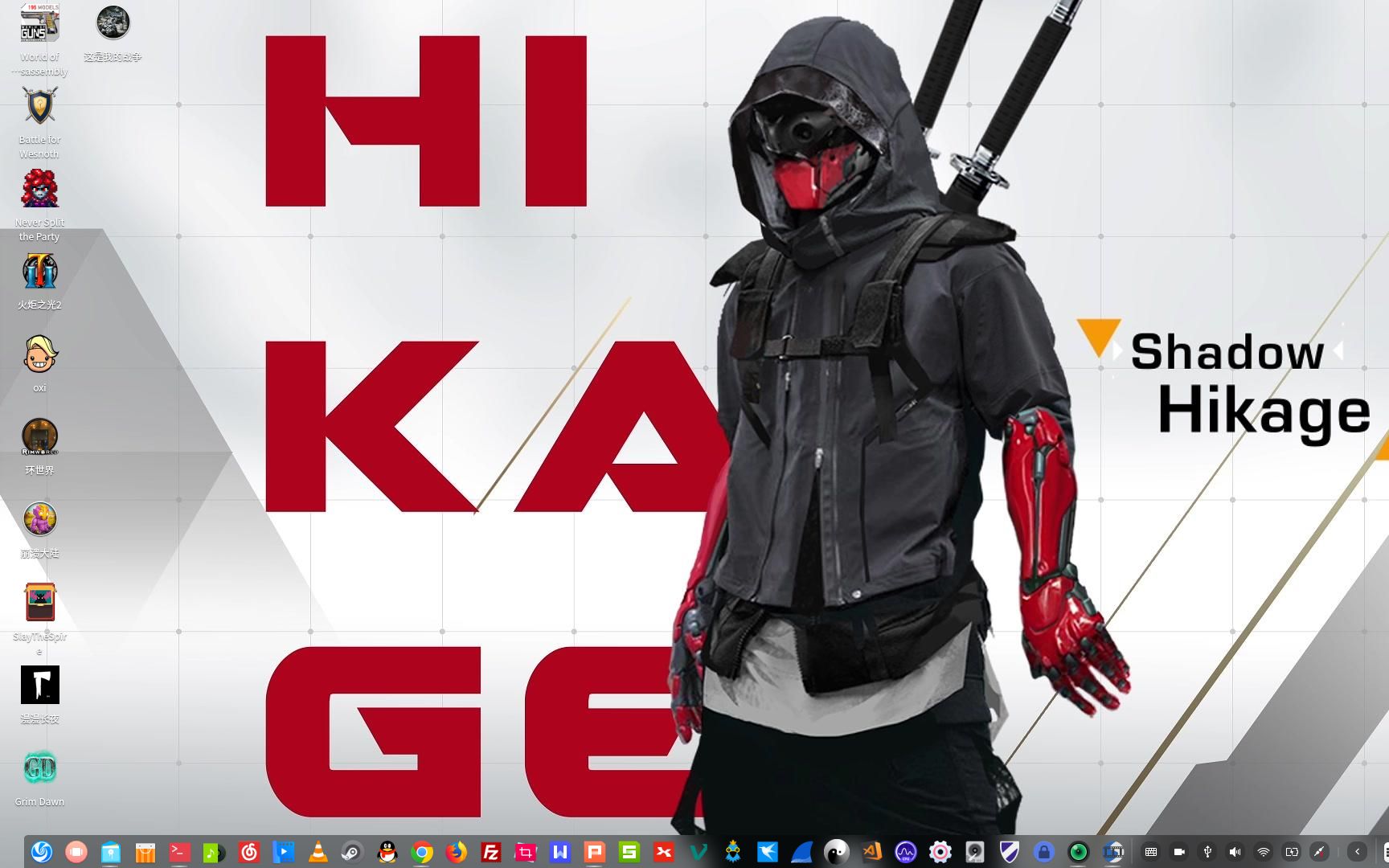This screenshot has width=1389, height=868.
Task: Open the USB devices tray icon
Action: pyautogui.click(x=1207, y=851)
